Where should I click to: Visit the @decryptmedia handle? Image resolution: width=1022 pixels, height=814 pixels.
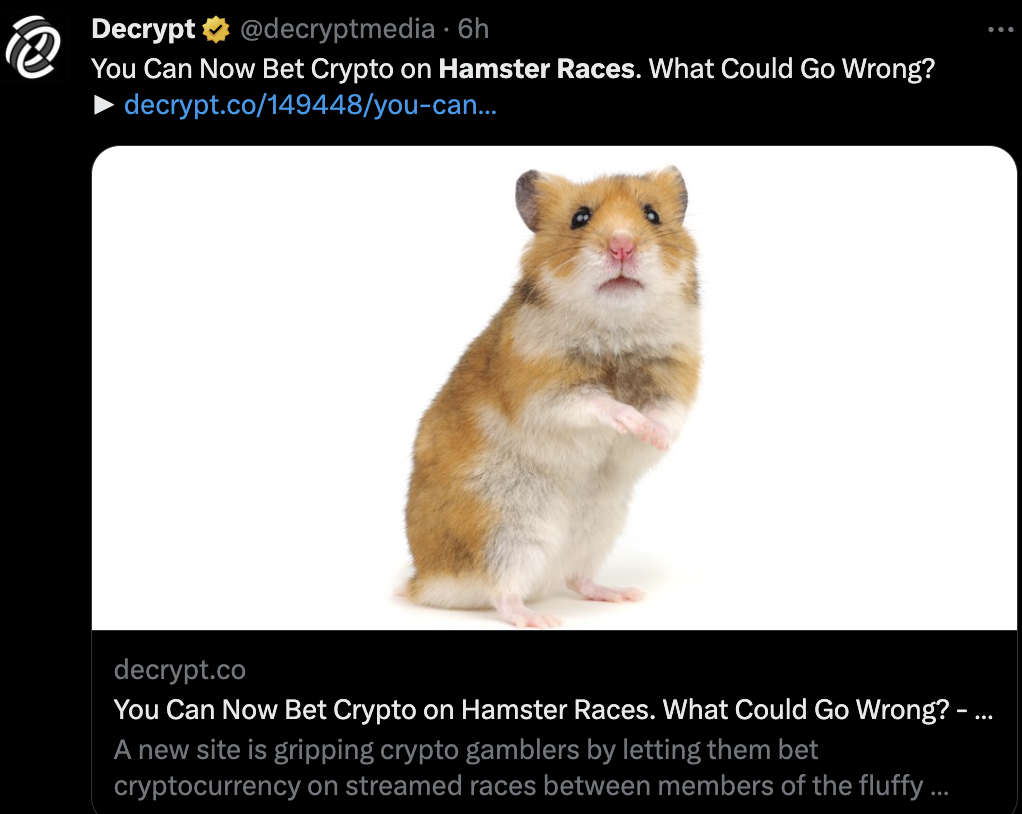click(x=337, y=29)
